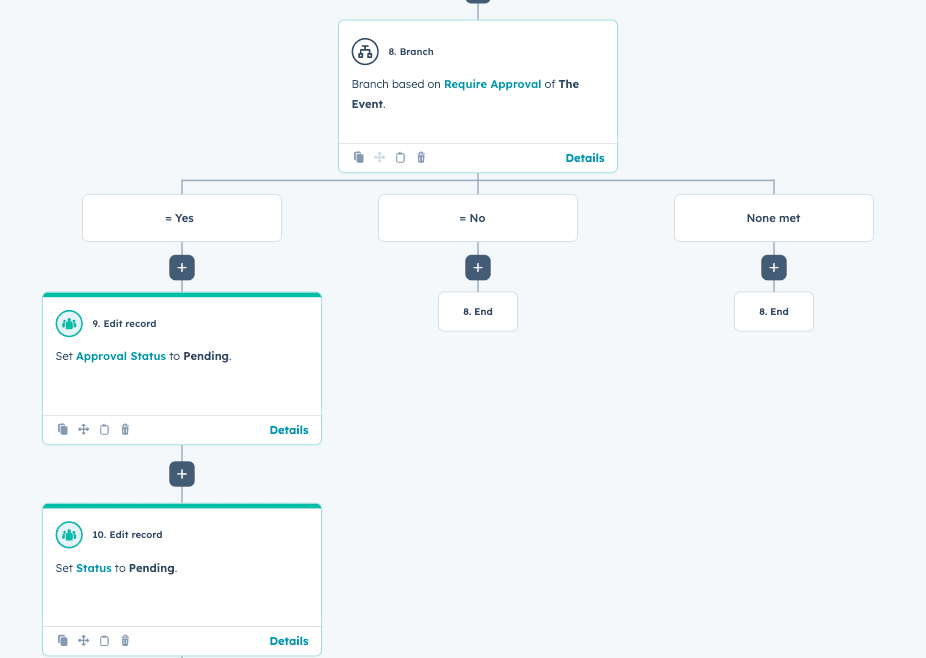
Task: Click the plus button under the 'None met' branch
Action: [x=774, y=268]
